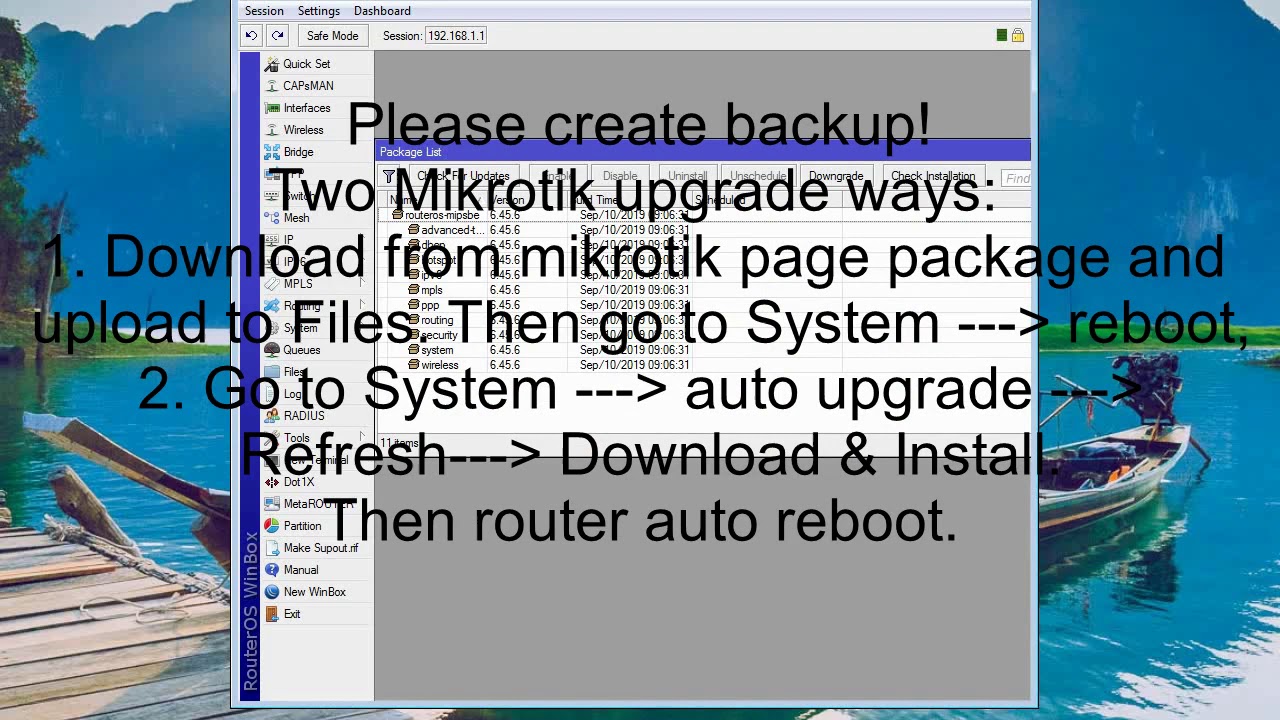
Task: Click the Exit door icon
Action: coord(271,614)
